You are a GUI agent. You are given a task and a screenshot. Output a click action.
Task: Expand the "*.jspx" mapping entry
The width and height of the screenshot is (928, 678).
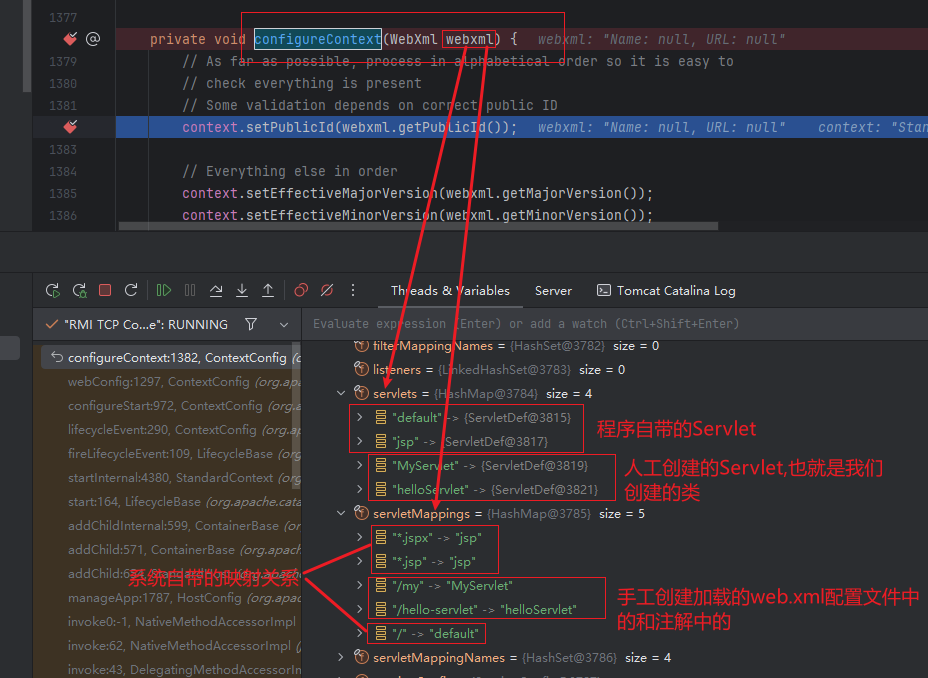point(359,537)
